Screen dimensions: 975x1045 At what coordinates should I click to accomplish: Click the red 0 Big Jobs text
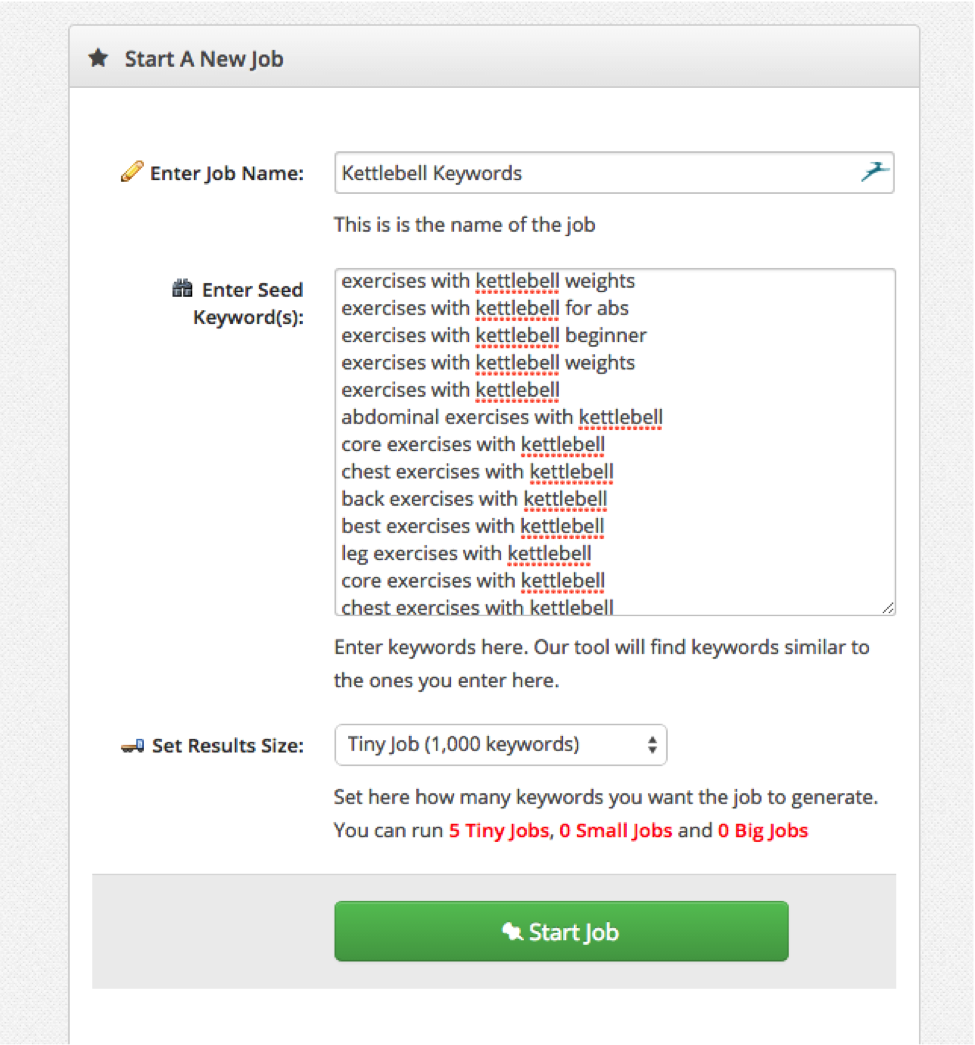[762, 831]
